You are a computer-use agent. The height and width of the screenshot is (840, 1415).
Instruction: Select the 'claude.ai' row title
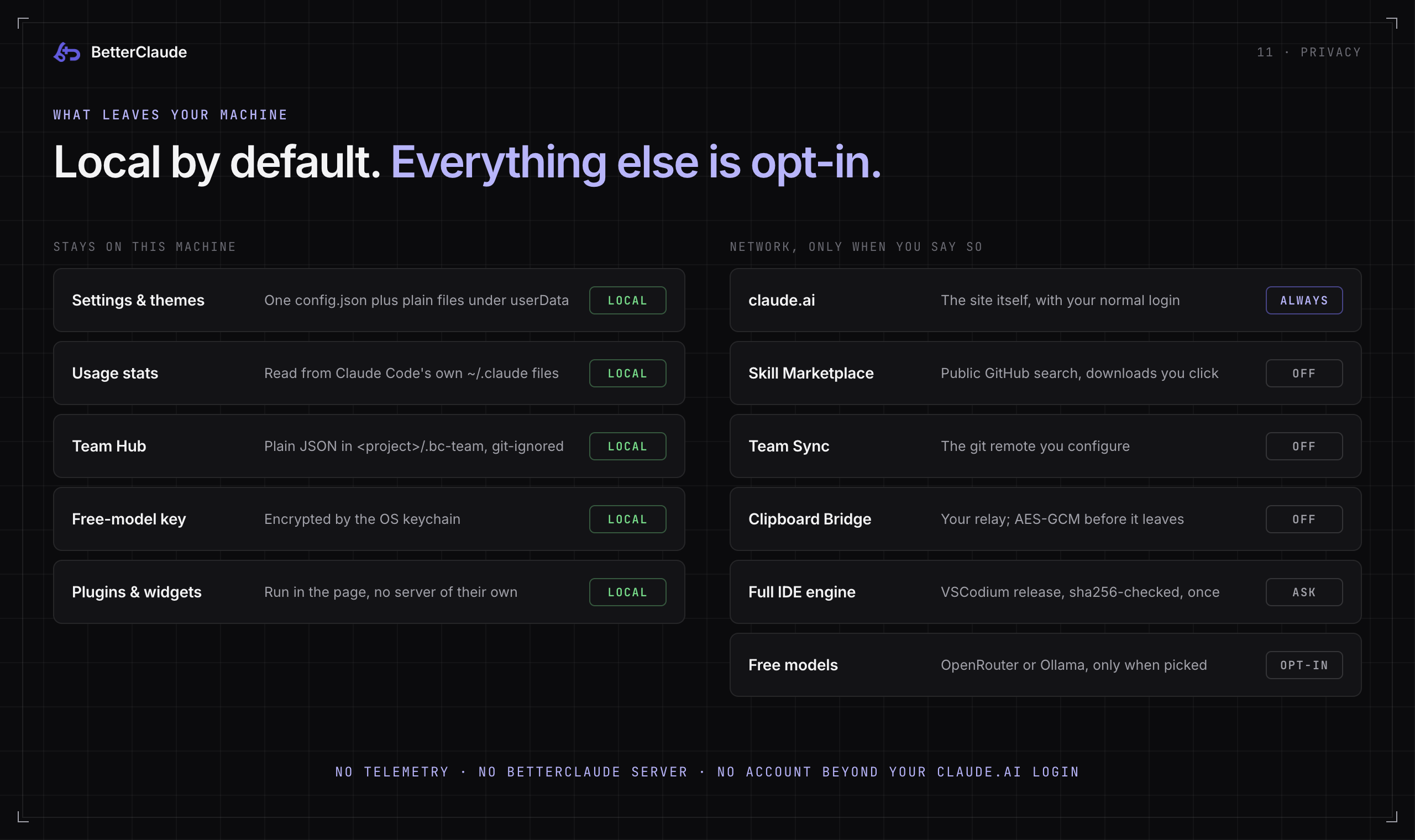pyautogui.click(x=782, y=301)
